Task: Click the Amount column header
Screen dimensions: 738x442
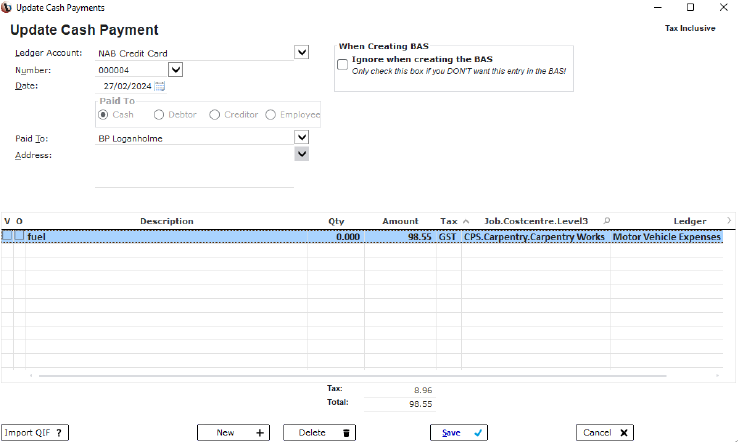Action: pyautogui.click(x=400, y=221)
